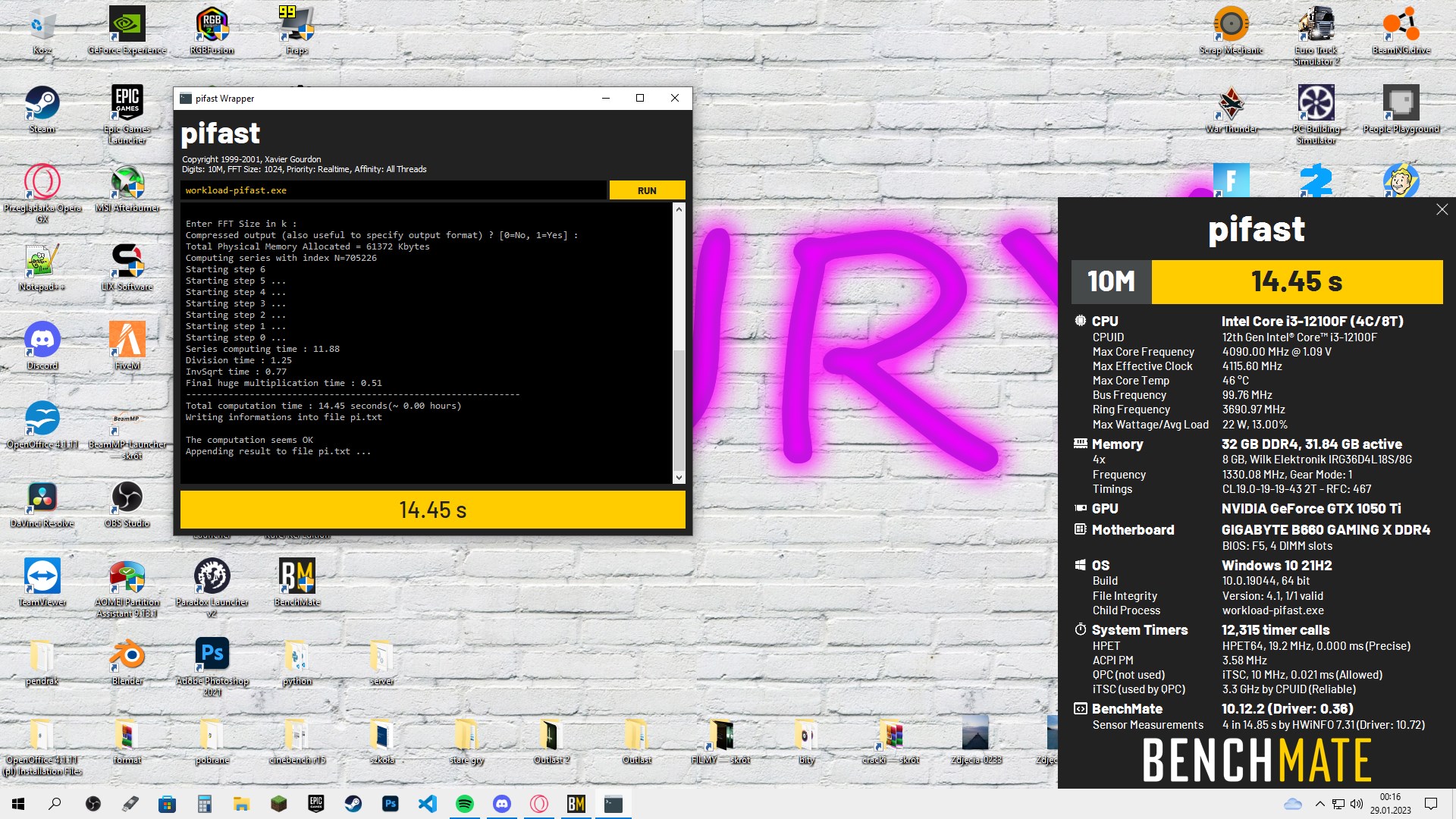Launch Paradox Launcher v2 from the desktop

tap(212, 588)
